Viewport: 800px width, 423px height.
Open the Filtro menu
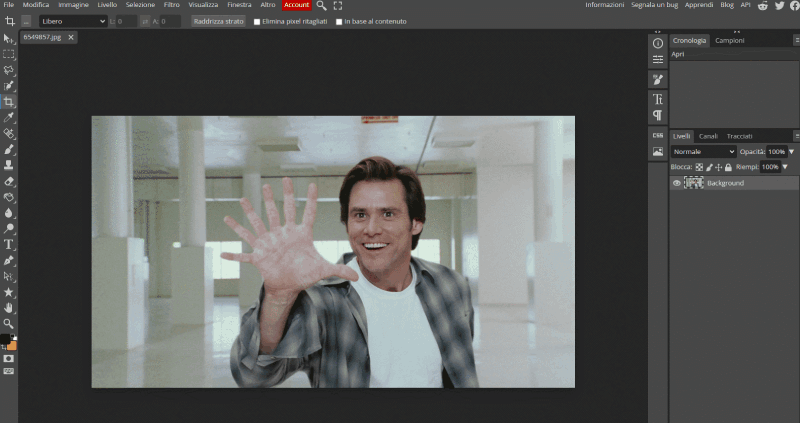[171, 5]
